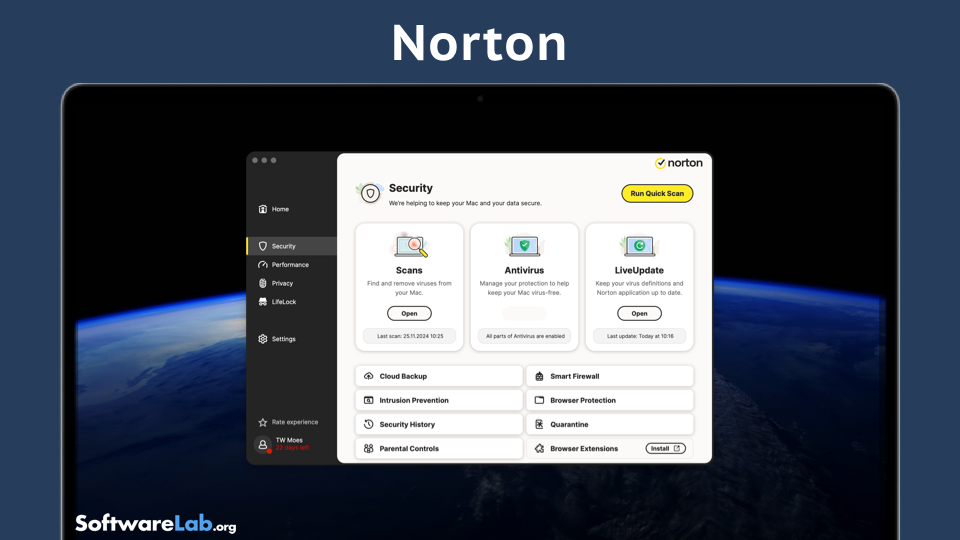Open the LiveUpdate card
The width and height of the screenshot is (960, 540).
[x=639, y=313]
